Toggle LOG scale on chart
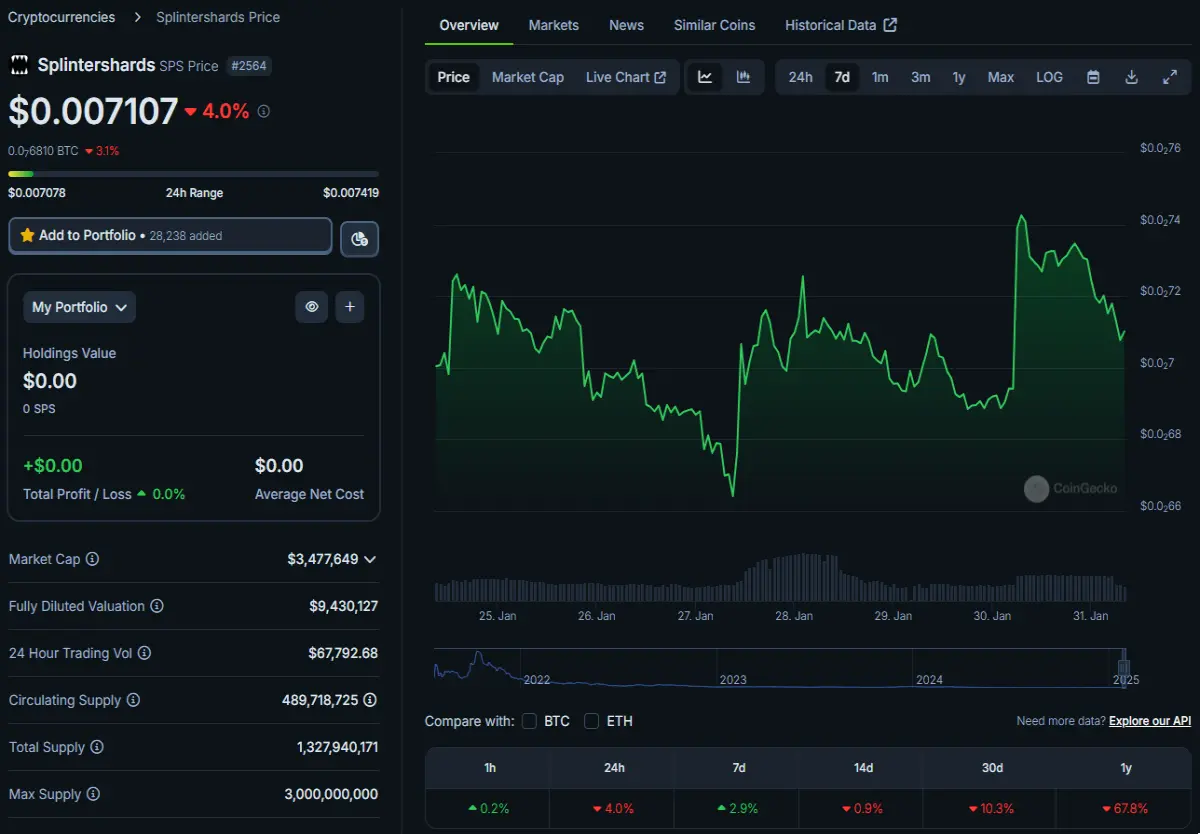 coord(1049,77)
